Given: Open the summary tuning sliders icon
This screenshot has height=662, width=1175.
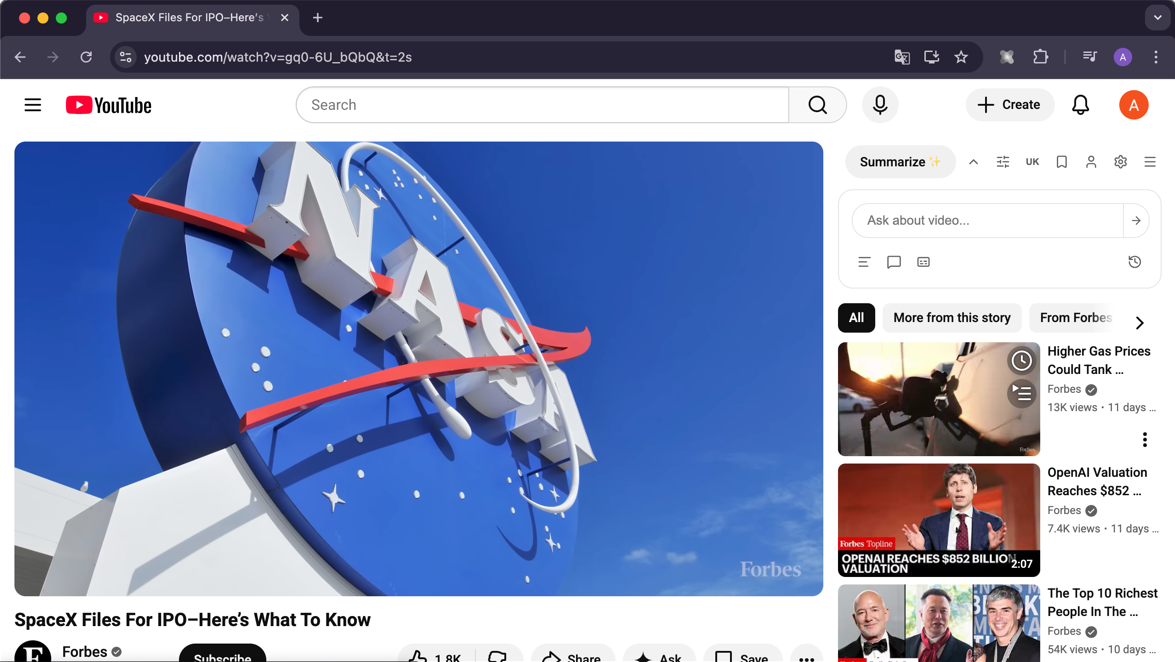Looking at the screenshot, I should (x=1003, y=162).
